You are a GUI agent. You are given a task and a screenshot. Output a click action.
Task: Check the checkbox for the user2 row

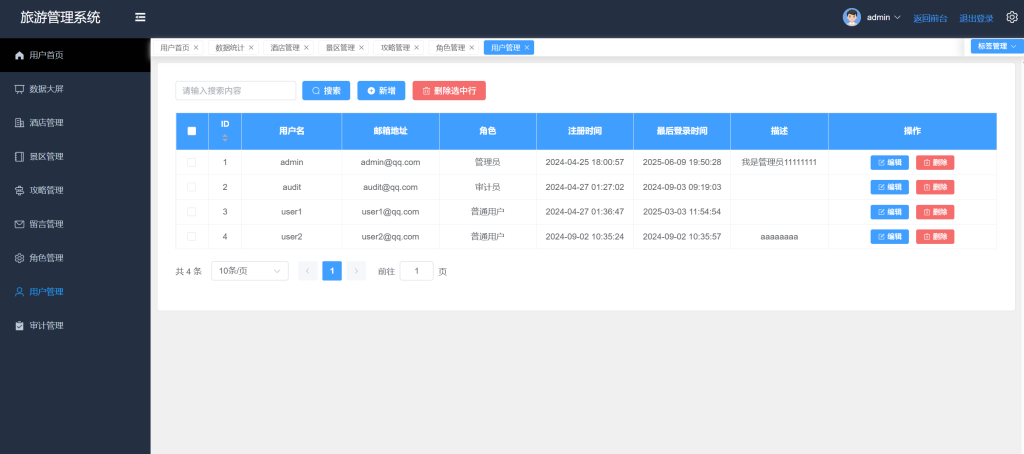click(x=191, y=236)
